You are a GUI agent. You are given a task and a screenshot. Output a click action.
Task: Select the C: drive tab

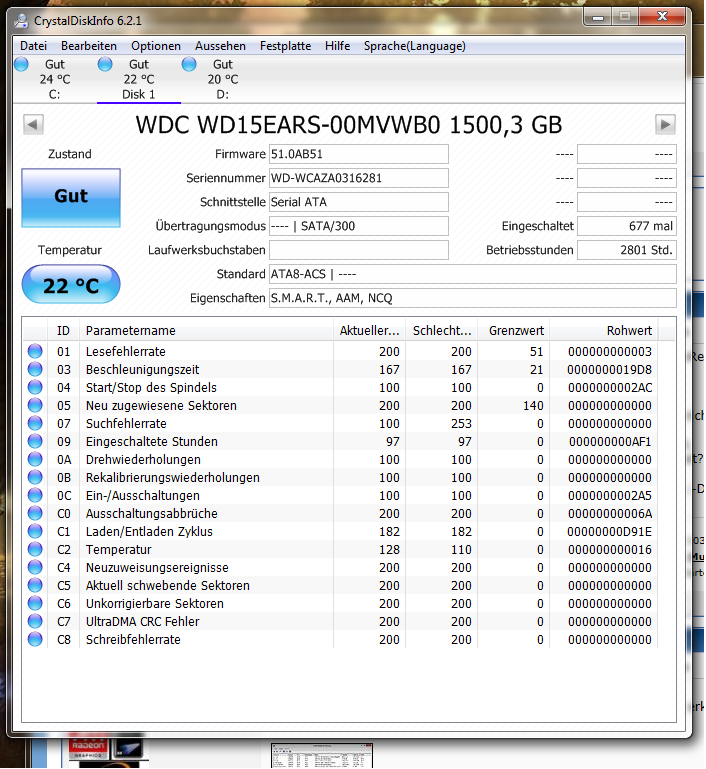(54, 79)
